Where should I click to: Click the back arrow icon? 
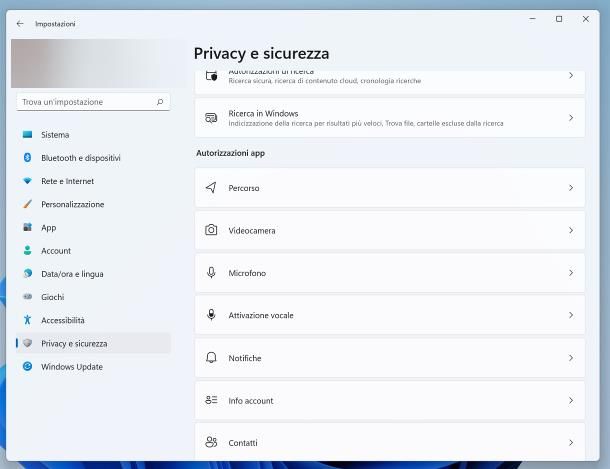pyautogui.click(x=20, y=24)
